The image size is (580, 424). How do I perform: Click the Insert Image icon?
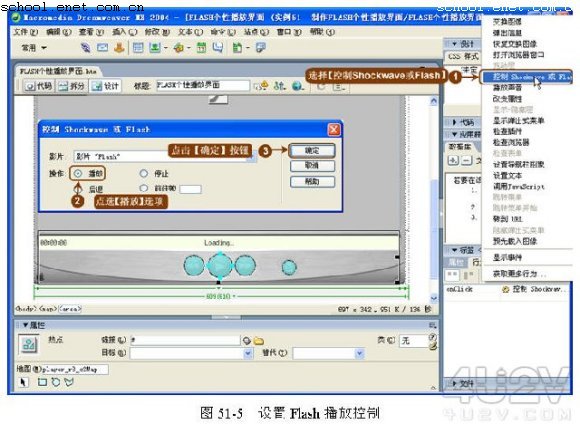(155, 48)
